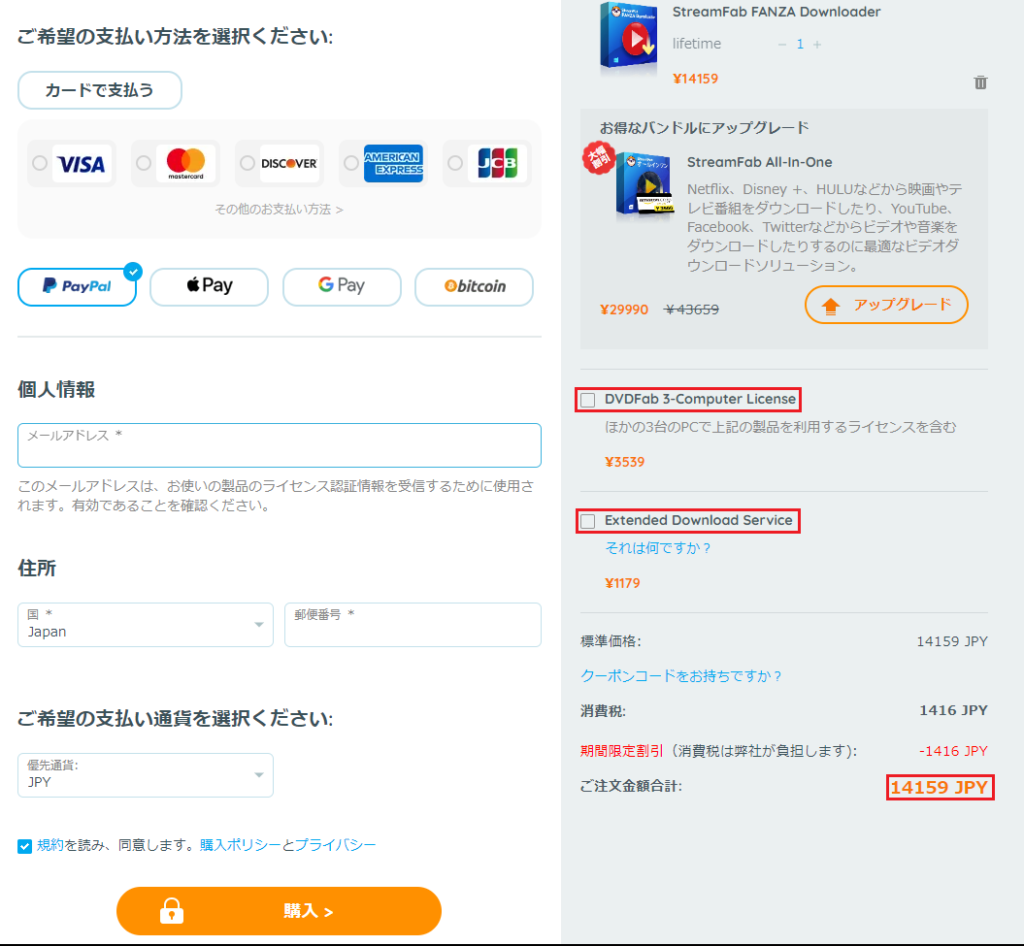
Task: Open the 規約 terms link
Action: click(50, 845)
